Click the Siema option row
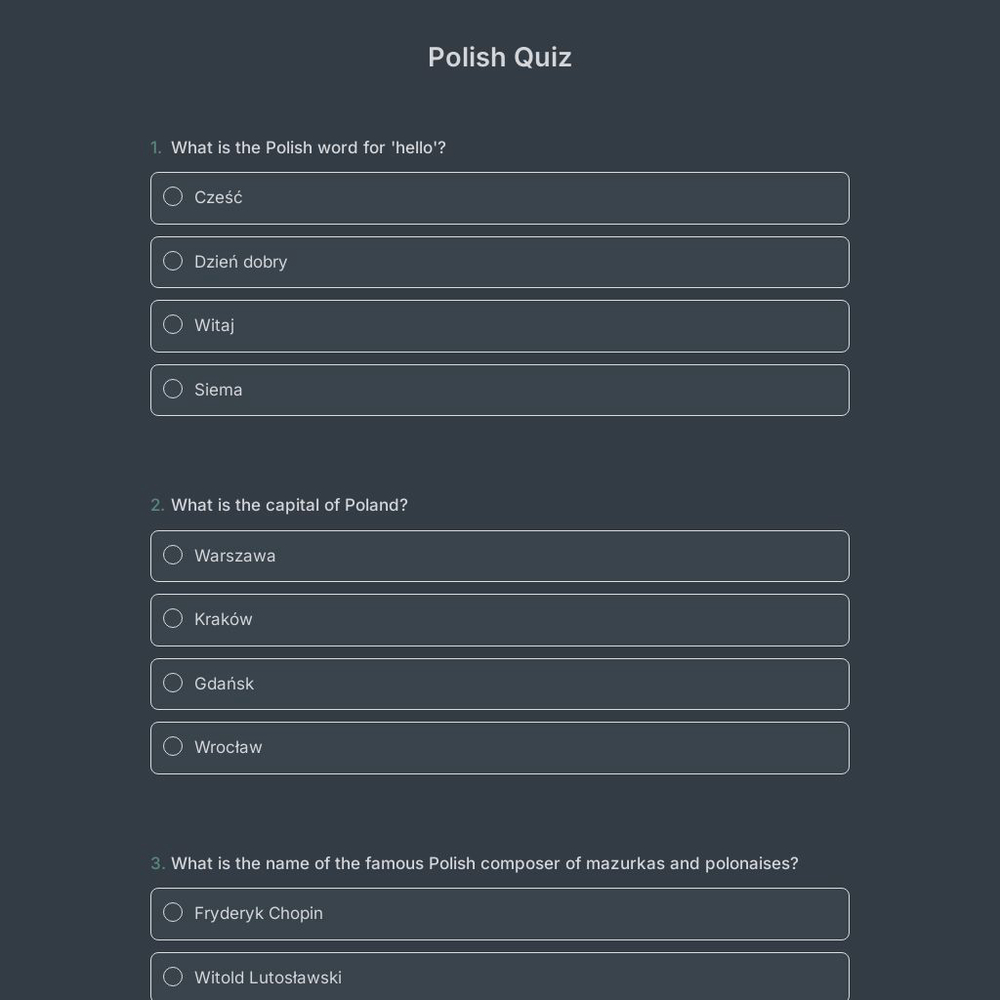1000x1000 pixels. (500, 389)
